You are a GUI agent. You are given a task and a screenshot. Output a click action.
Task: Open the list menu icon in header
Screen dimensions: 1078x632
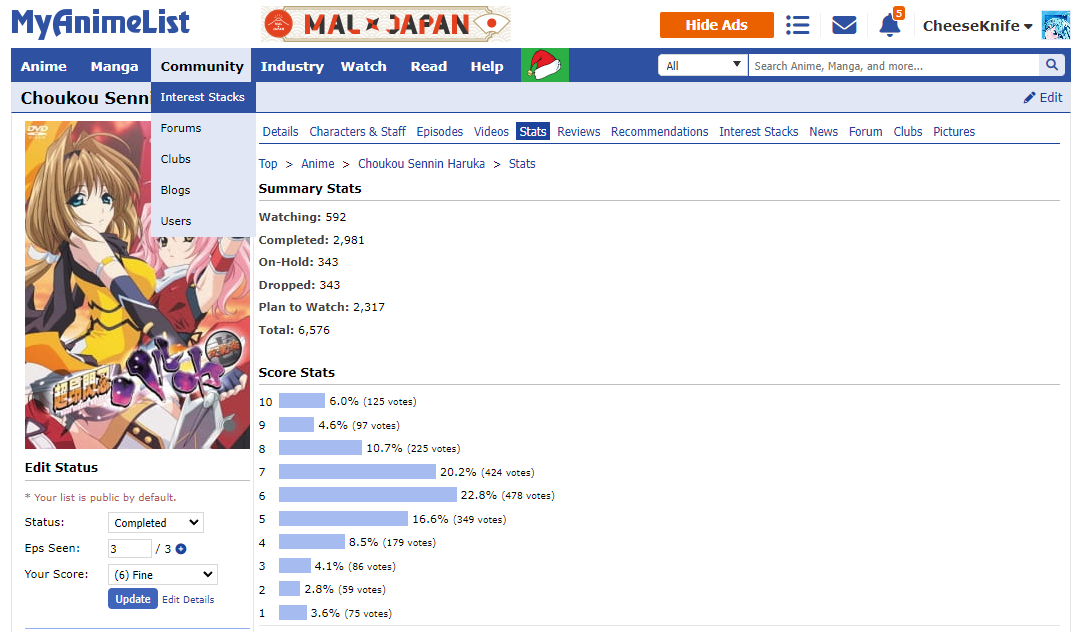797,25
